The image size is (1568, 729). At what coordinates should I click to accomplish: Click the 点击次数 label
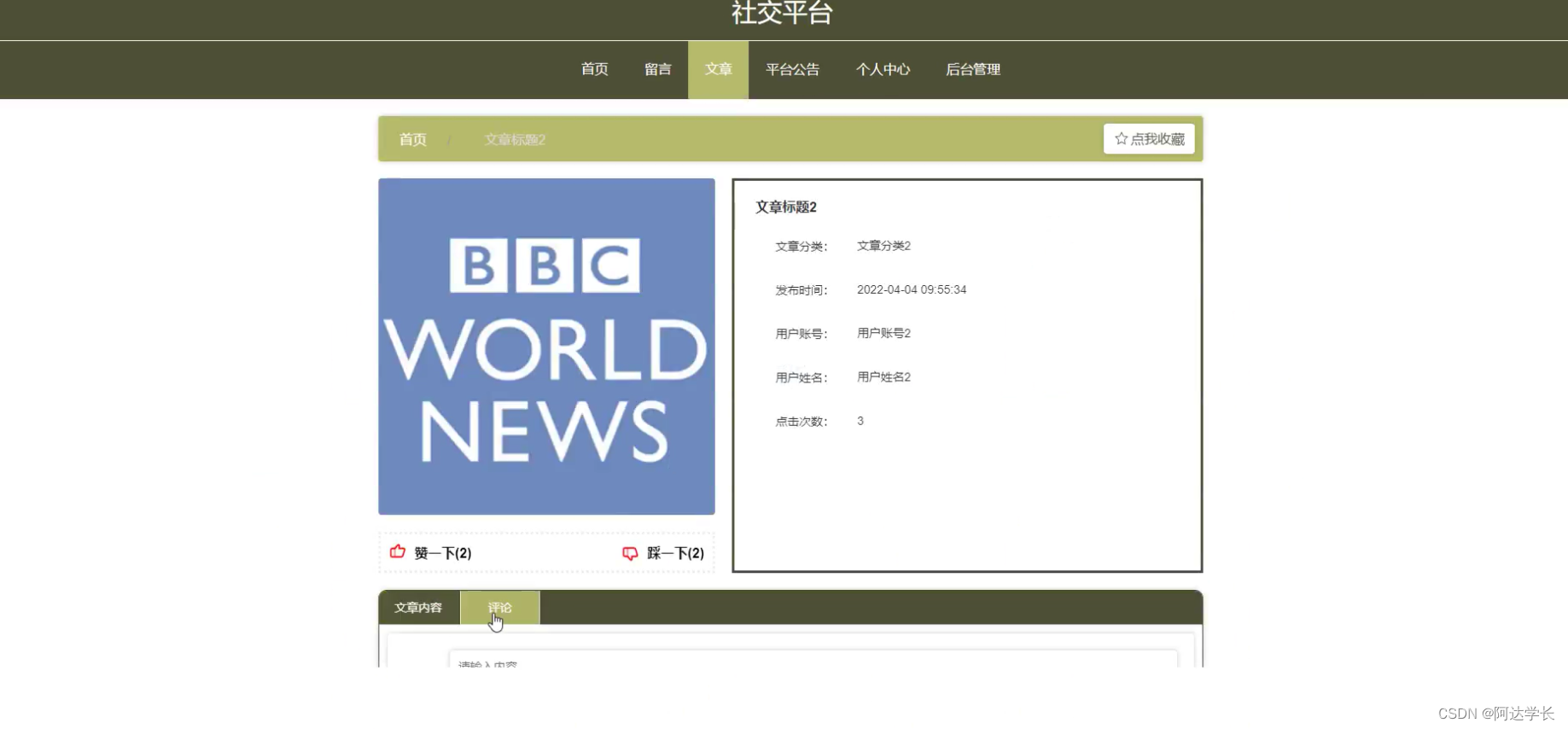coord(801,421)
